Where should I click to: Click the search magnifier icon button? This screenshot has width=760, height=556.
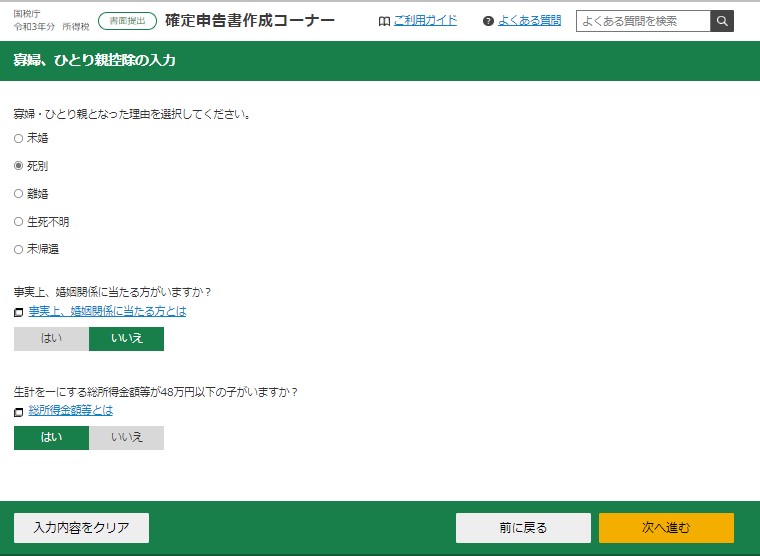pyautogui.click(x=722, y=21)
